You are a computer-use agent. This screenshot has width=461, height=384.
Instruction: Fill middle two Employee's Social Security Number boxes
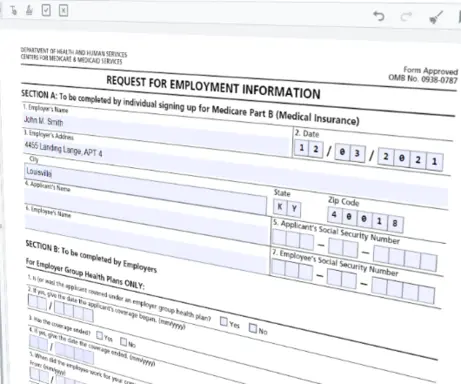click(342, 278)
